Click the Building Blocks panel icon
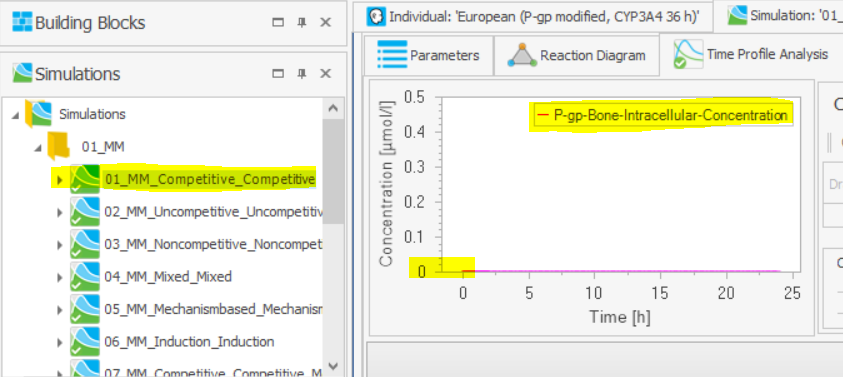Viewport: 843px width, 377px height. click(x=23, y=23)
